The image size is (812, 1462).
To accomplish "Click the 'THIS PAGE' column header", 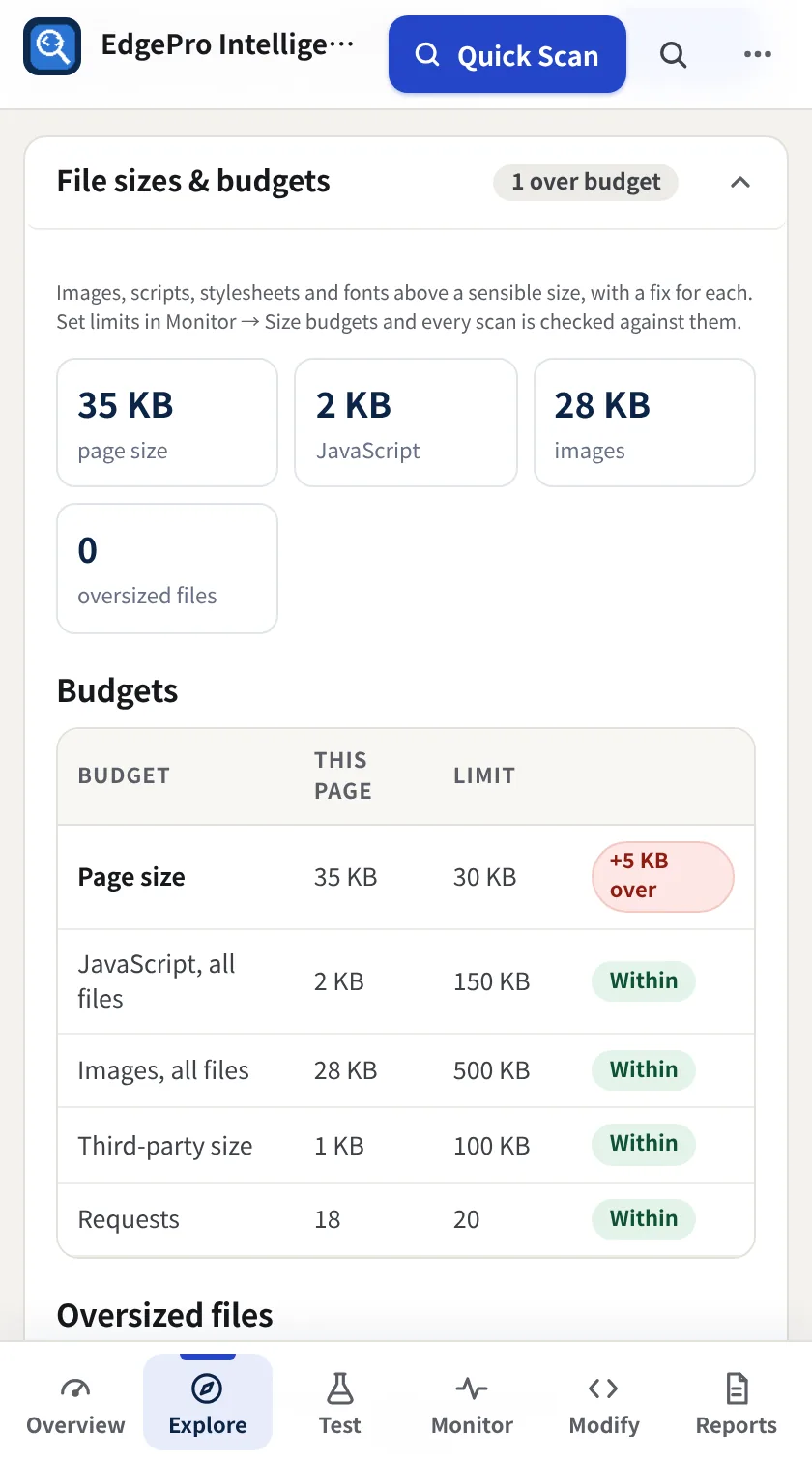I will click(x=343, y=775).
